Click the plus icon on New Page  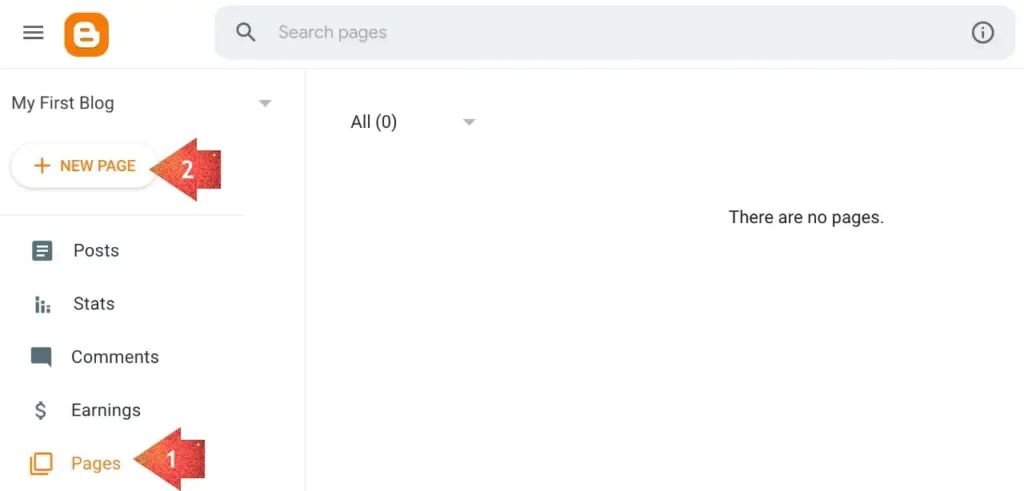pyautogui.click(x=42, y=166)
